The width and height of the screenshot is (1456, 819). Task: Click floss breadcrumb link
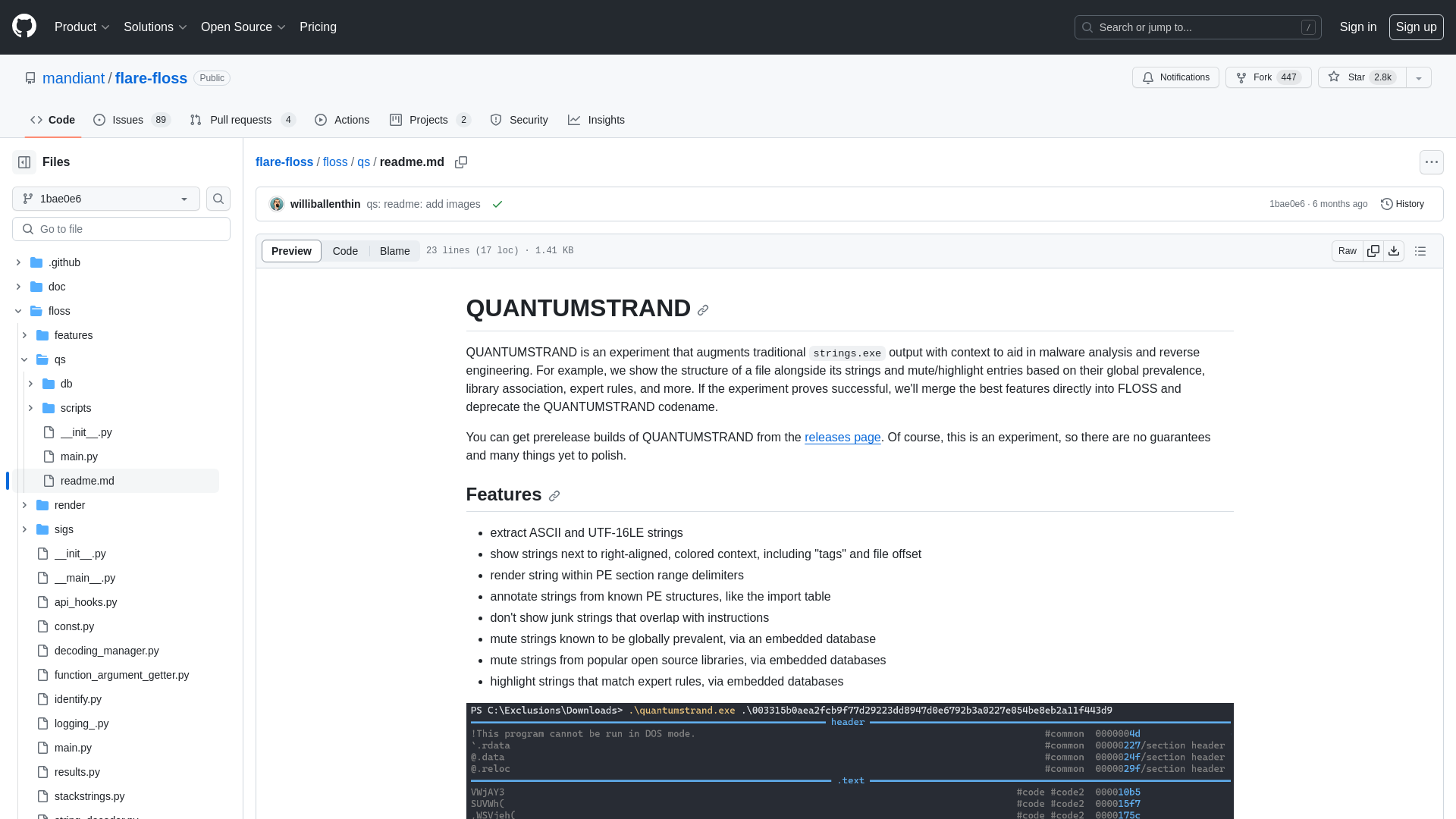coord(335,162)
